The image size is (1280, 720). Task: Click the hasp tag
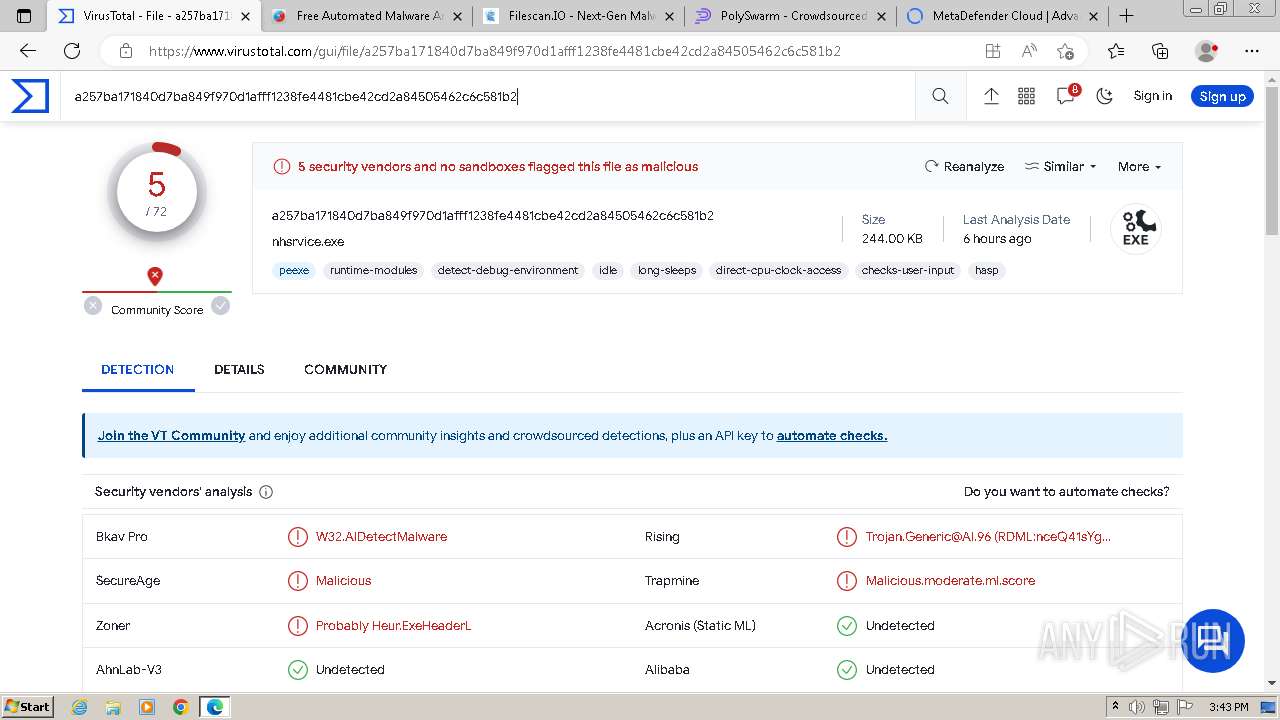[987, 270]
